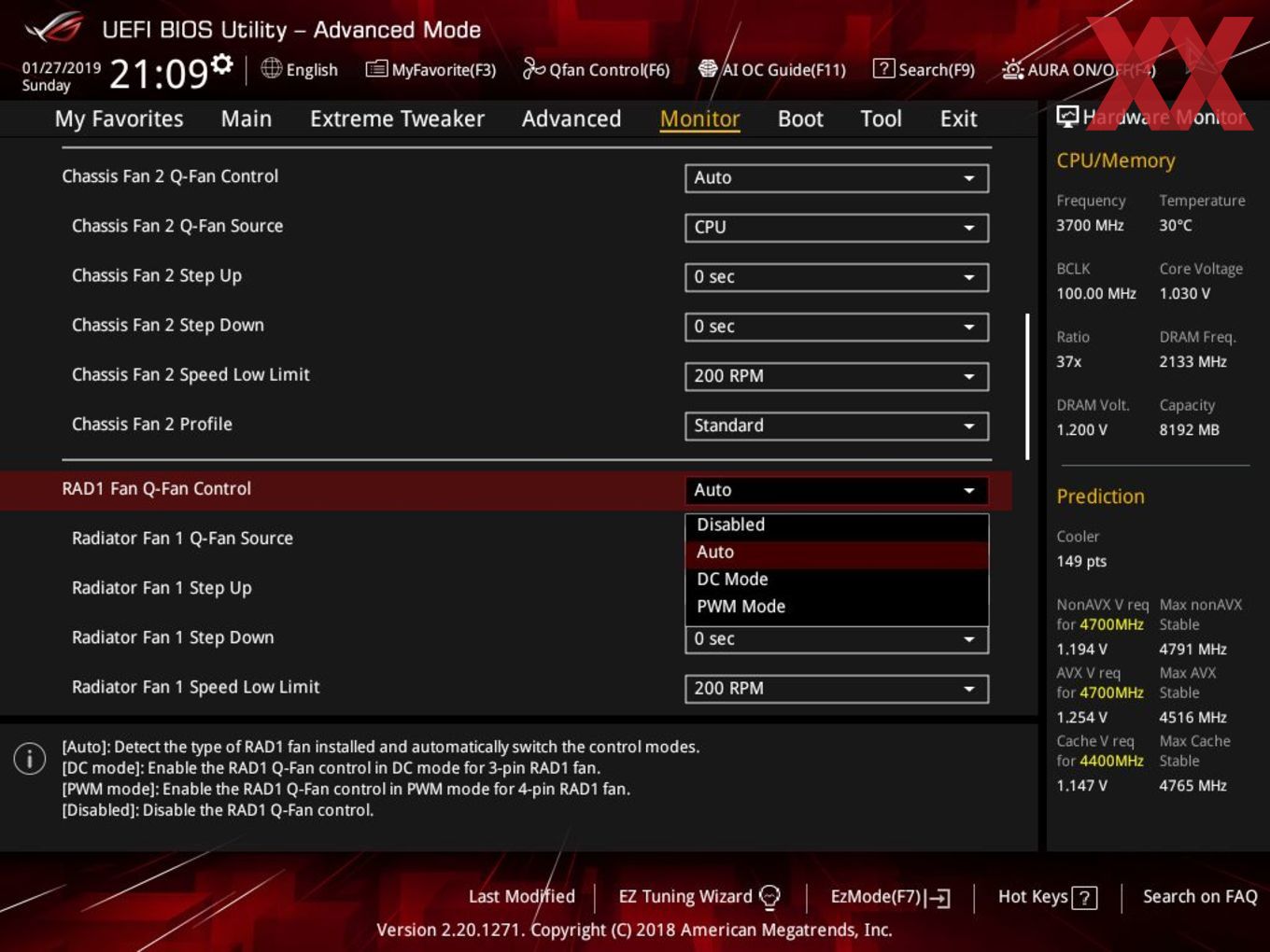Switch to Main tab
This screenshot has width=1270, height=952.
click(x=247, y=119)
